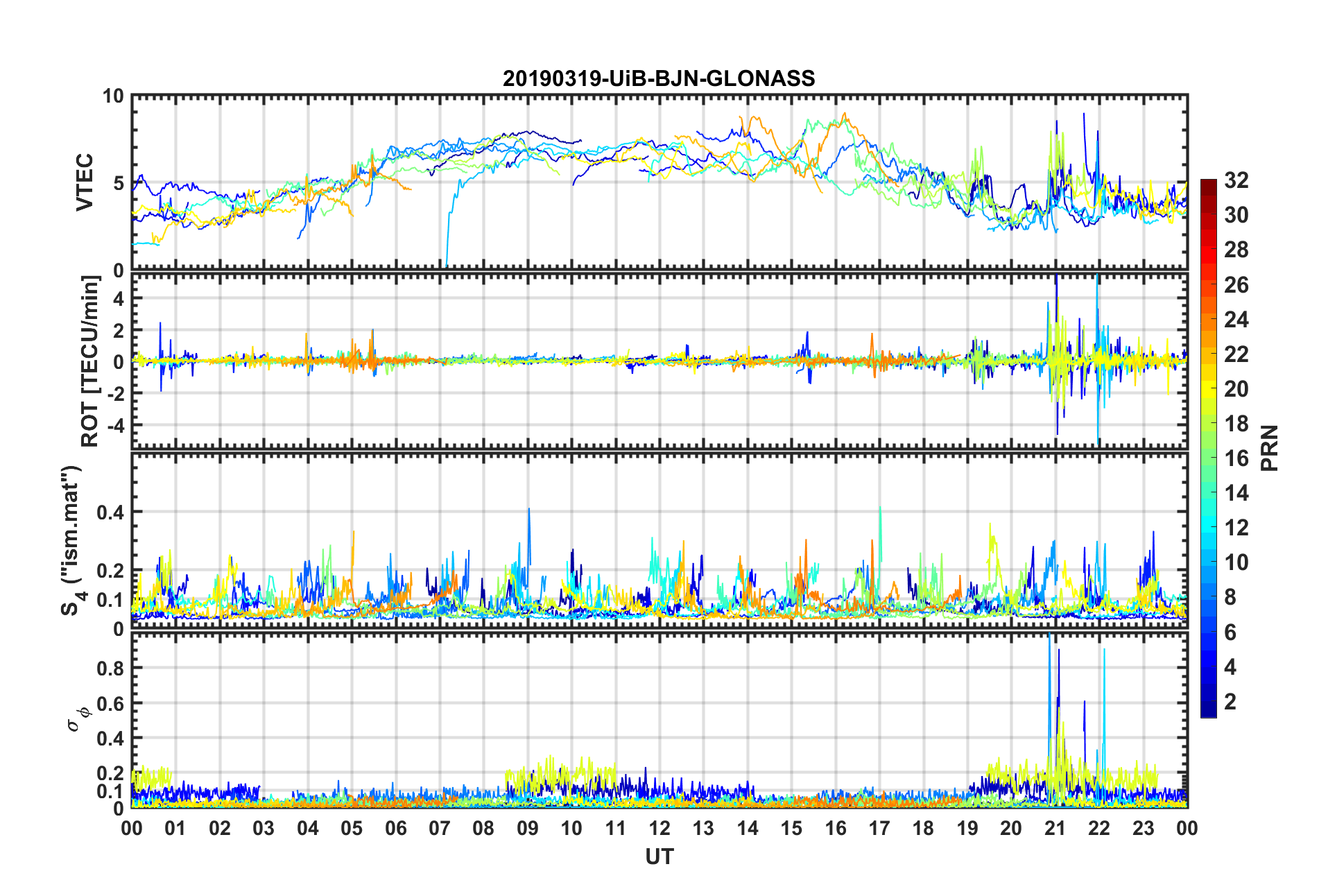The image size is (1319, 896).
Task: Click the plot title 20190319-UiB-BJN-GLONASS
Action: 659,78
